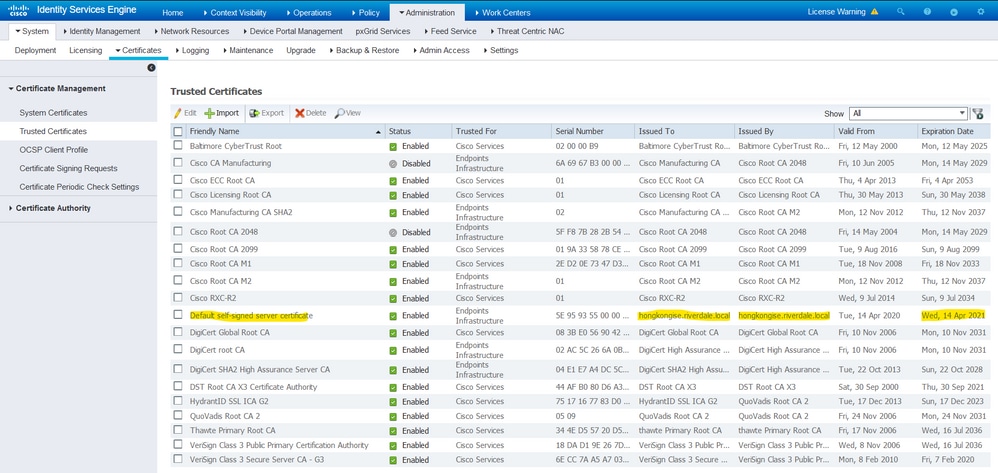Click Enabled status icon for QuoVadis Root CA 2
Viewport: 998px width, 473px height.
tap(393, 416)
